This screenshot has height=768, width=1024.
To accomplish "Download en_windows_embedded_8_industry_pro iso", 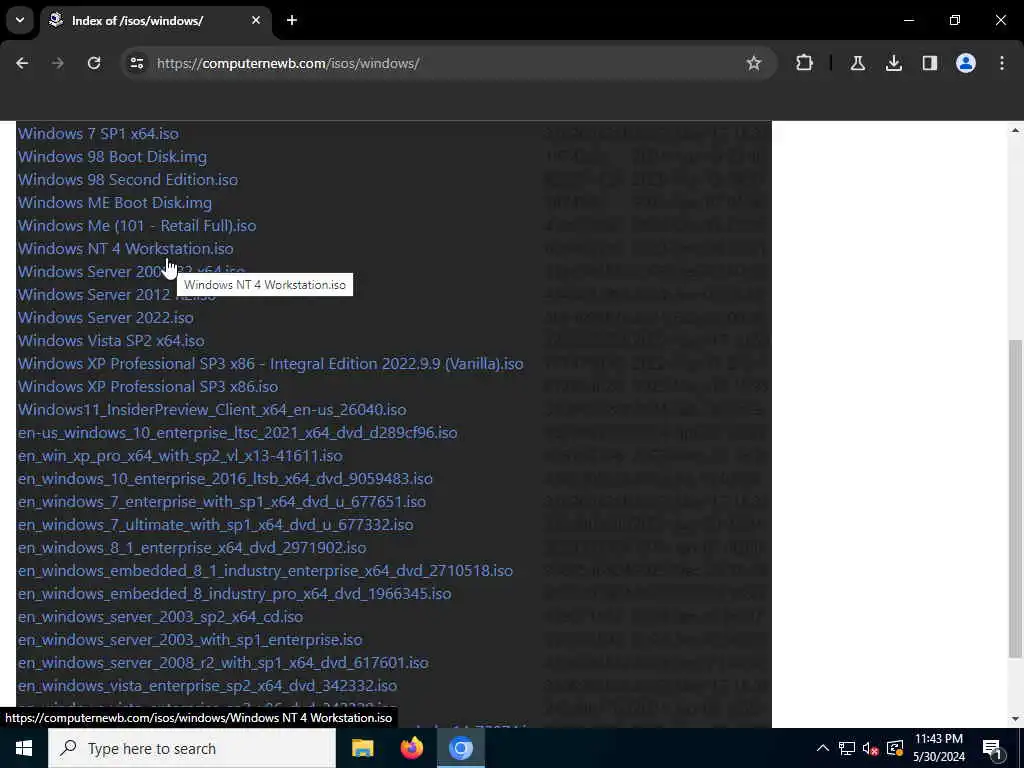I will click(x=234, y=593).
